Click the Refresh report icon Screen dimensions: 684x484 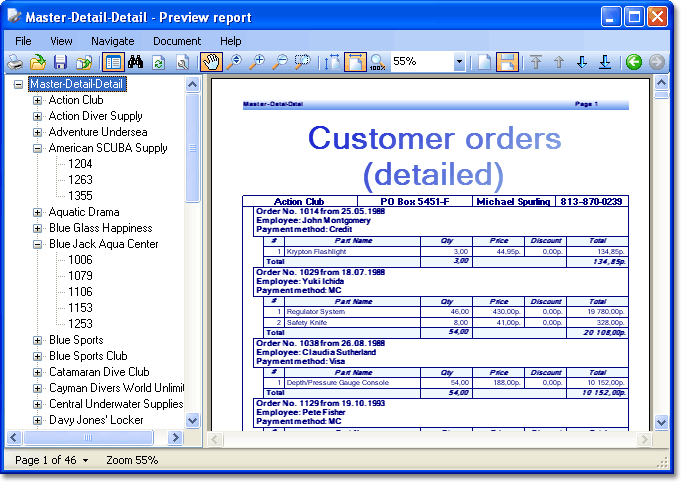pyautogui.click(x=158, y=62)
